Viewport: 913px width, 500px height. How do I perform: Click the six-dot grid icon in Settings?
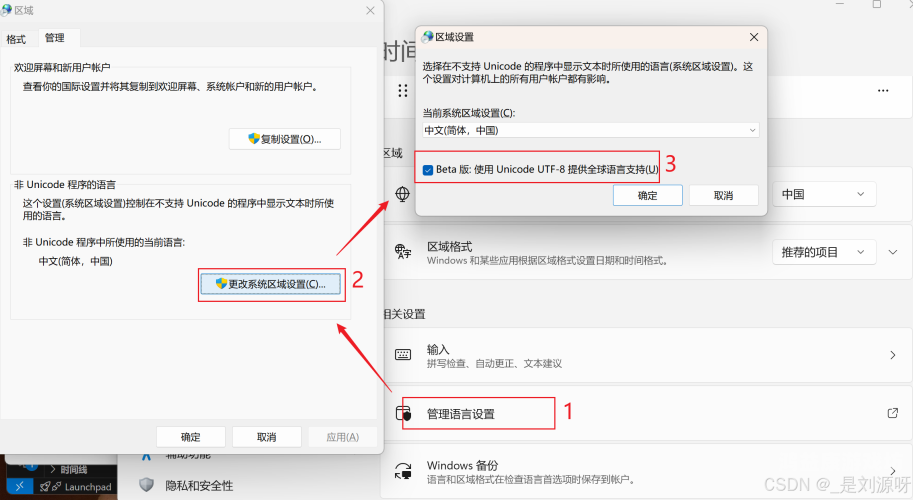coord(403,91)
